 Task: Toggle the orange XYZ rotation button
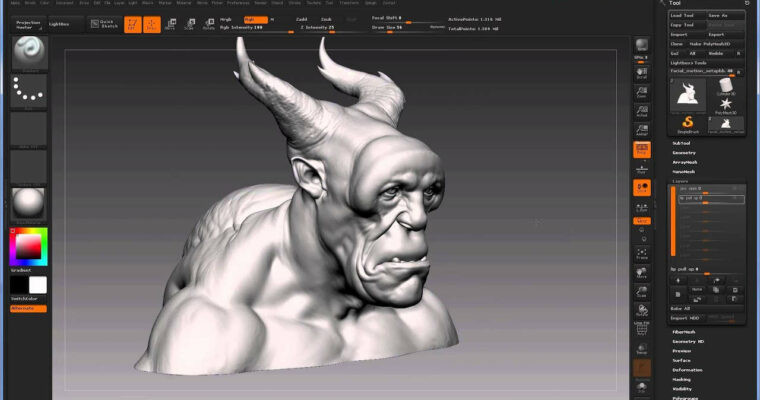coord(642,221)
